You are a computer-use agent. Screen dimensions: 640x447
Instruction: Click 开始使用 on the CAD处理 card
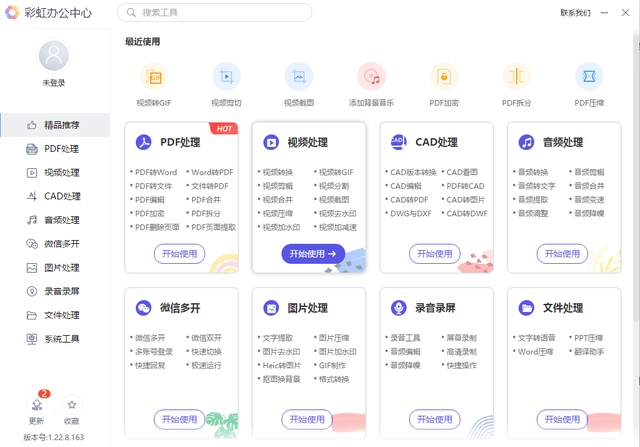[435, 254]
